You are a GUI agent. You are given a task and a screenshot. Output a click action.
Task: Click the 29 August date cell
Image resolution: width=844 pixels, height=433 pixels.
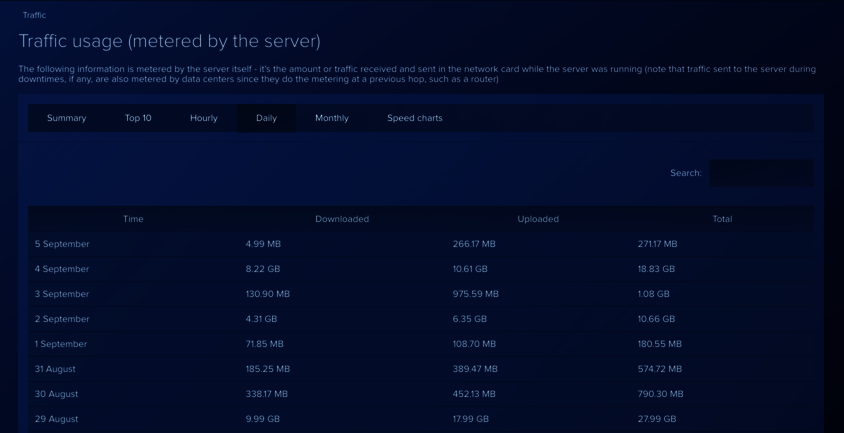click(56, 419)
